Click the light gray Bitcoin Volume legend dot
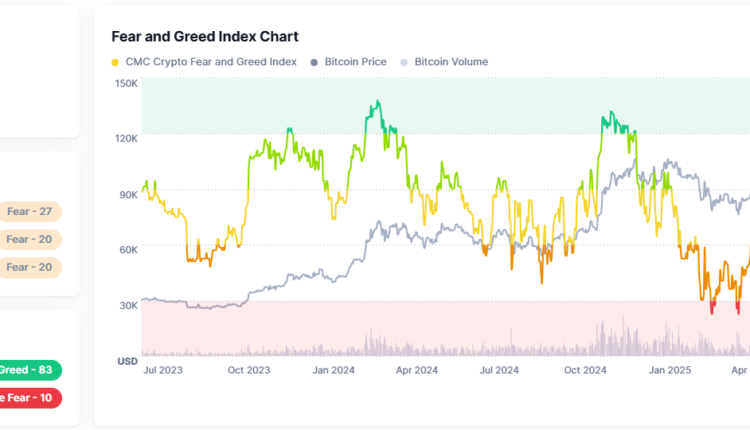This screenshot has width=750, height=430. (404, 62)
